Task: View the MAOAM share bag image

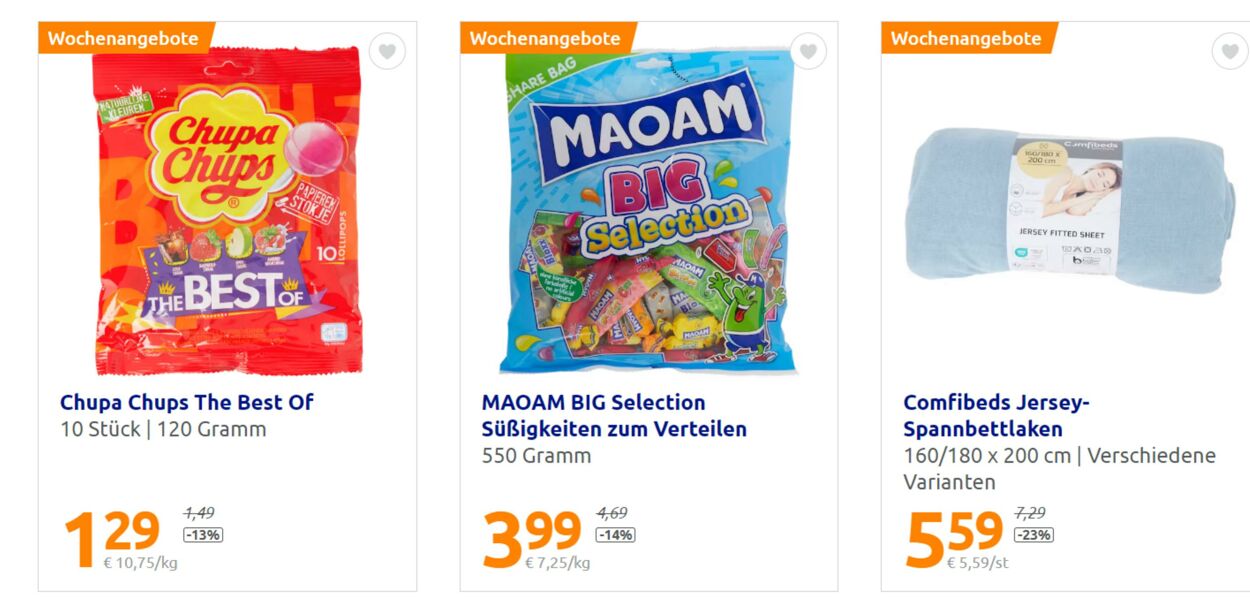Action: pyautogui.click(x=648, y=212)
